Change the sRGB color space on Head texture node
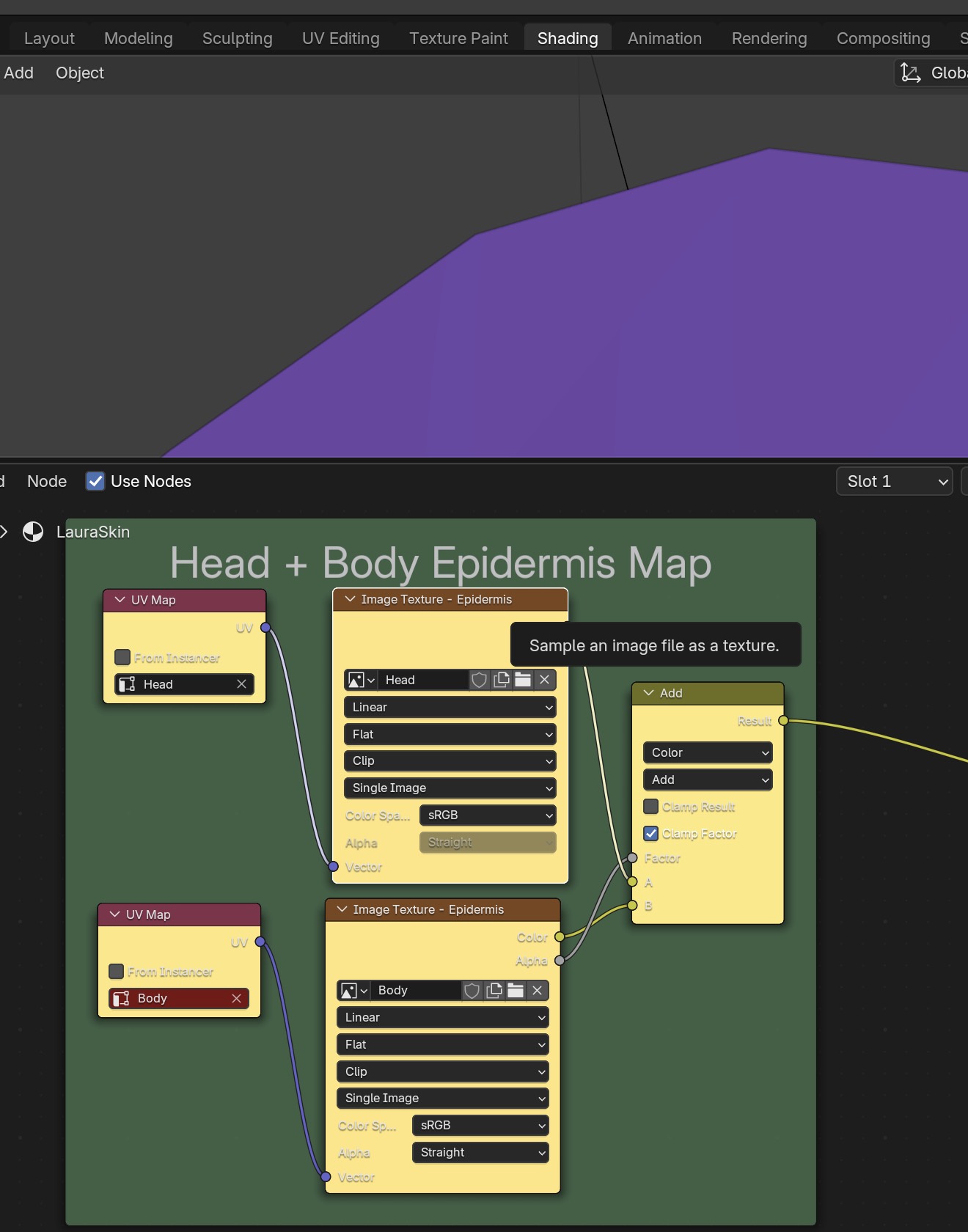The image size is (968, 1232). (x=488, y=815)
